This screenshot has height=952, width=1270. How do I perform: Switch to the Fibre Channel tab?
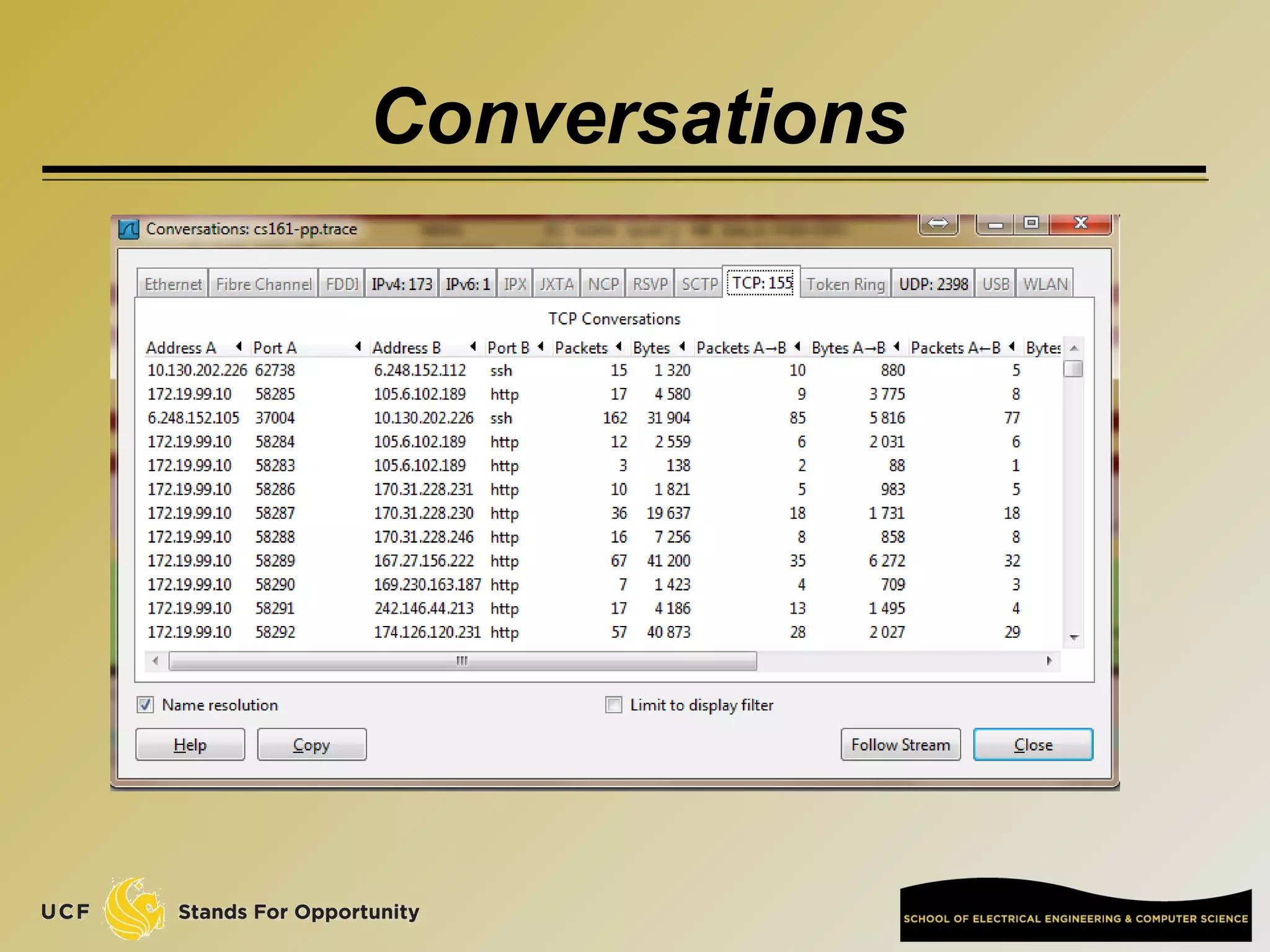click(x=264, y=284)
